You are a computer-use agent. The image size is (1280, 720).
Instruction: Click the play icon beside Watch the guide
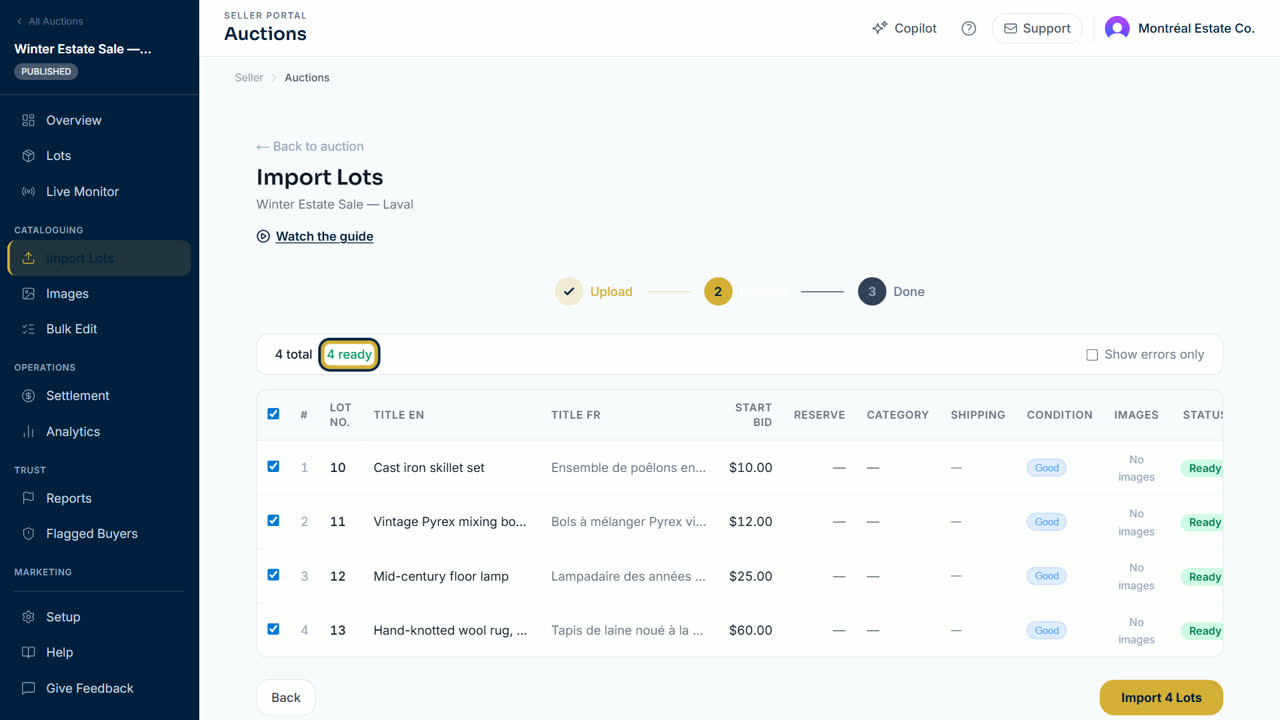[x=263, y=237]
